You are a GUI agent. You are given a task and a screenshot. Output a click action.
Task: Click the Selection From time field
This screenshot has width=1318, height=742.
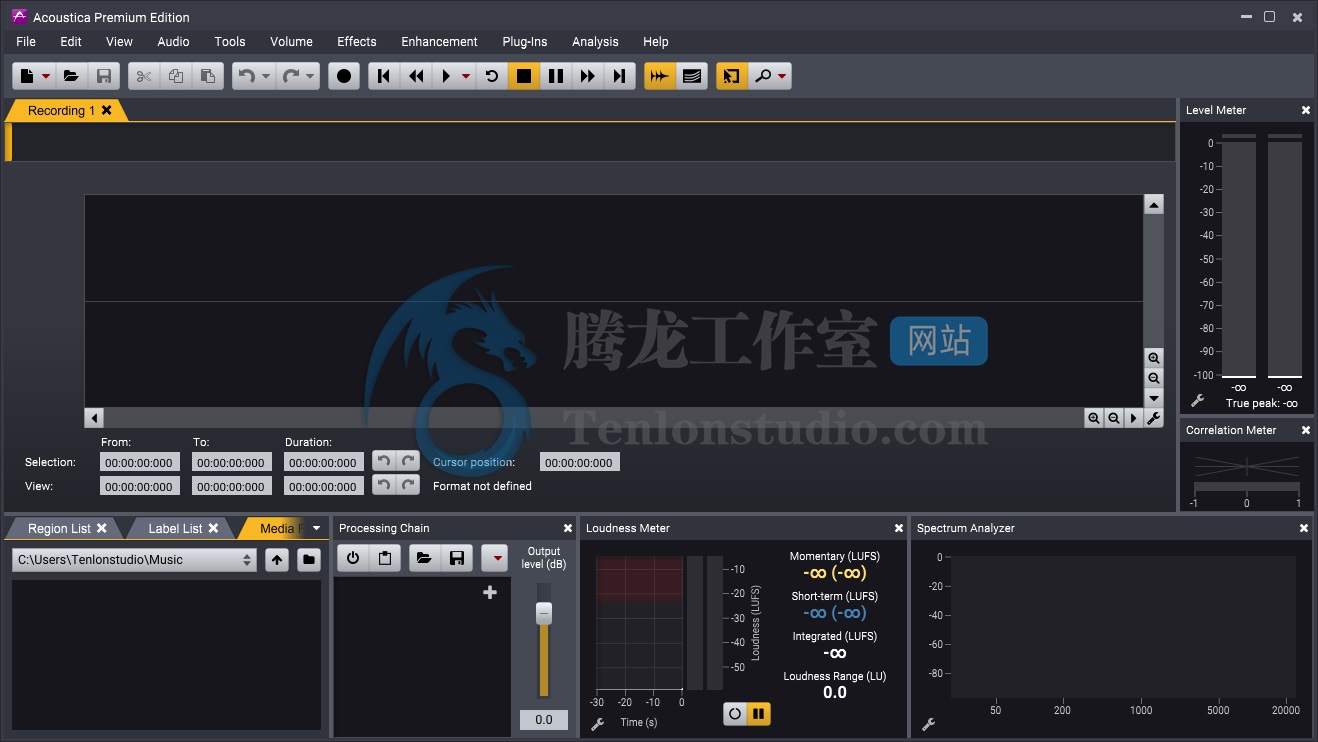[x=140, y=462]
